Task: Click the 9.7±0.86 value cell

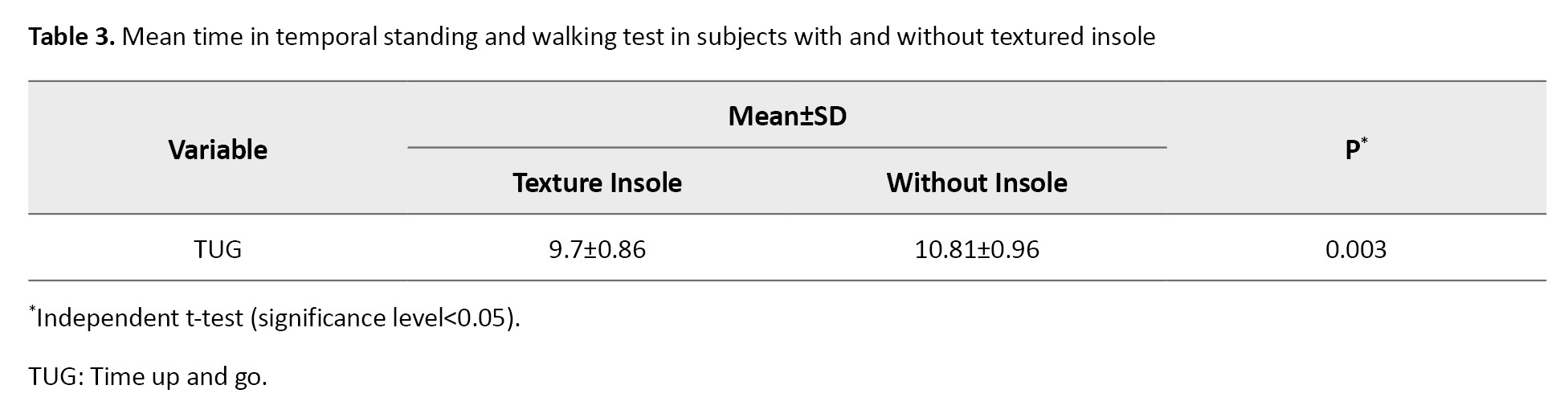Action: tap(597, 249)
